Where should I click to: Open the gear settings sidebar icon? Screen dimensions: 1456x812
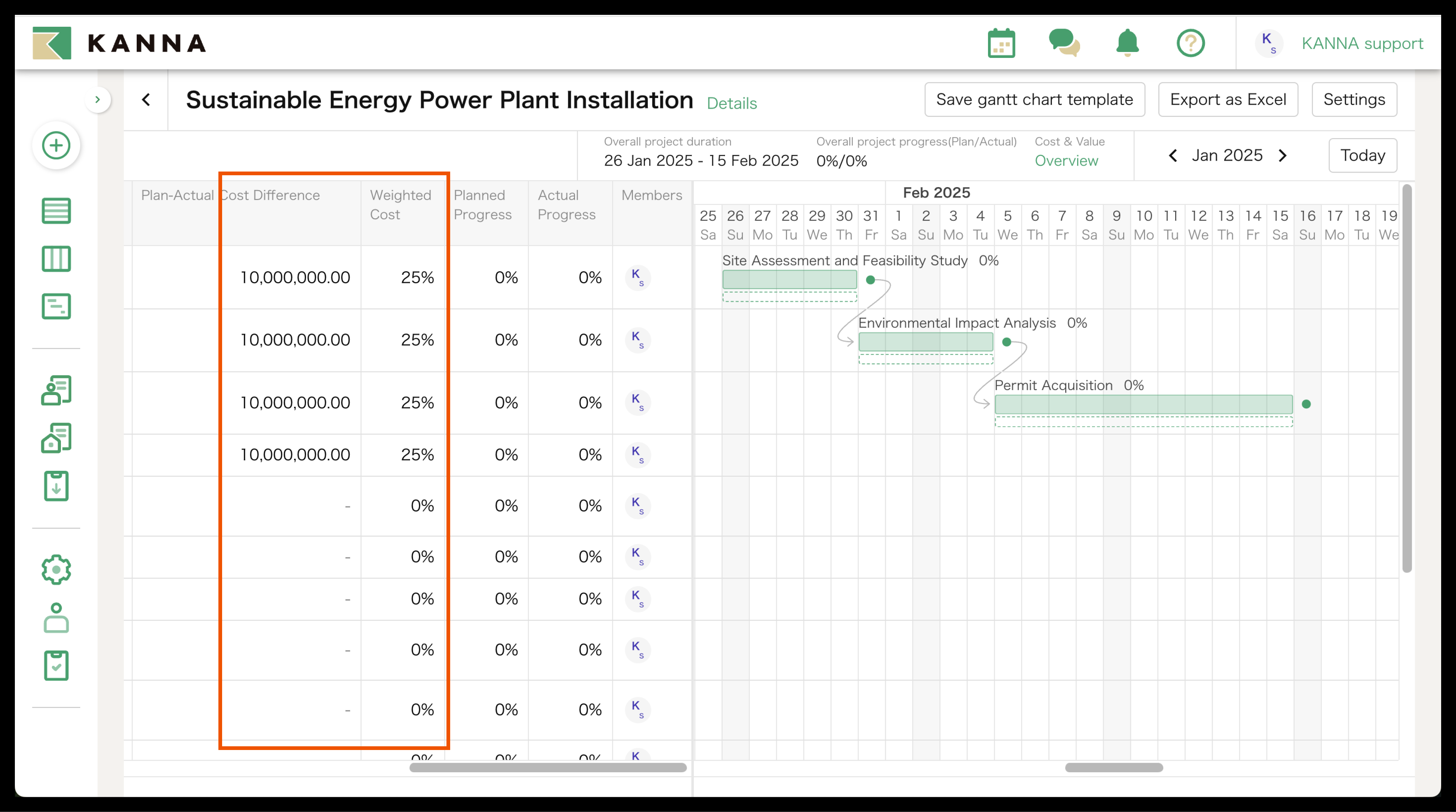(x=56, y=570)
